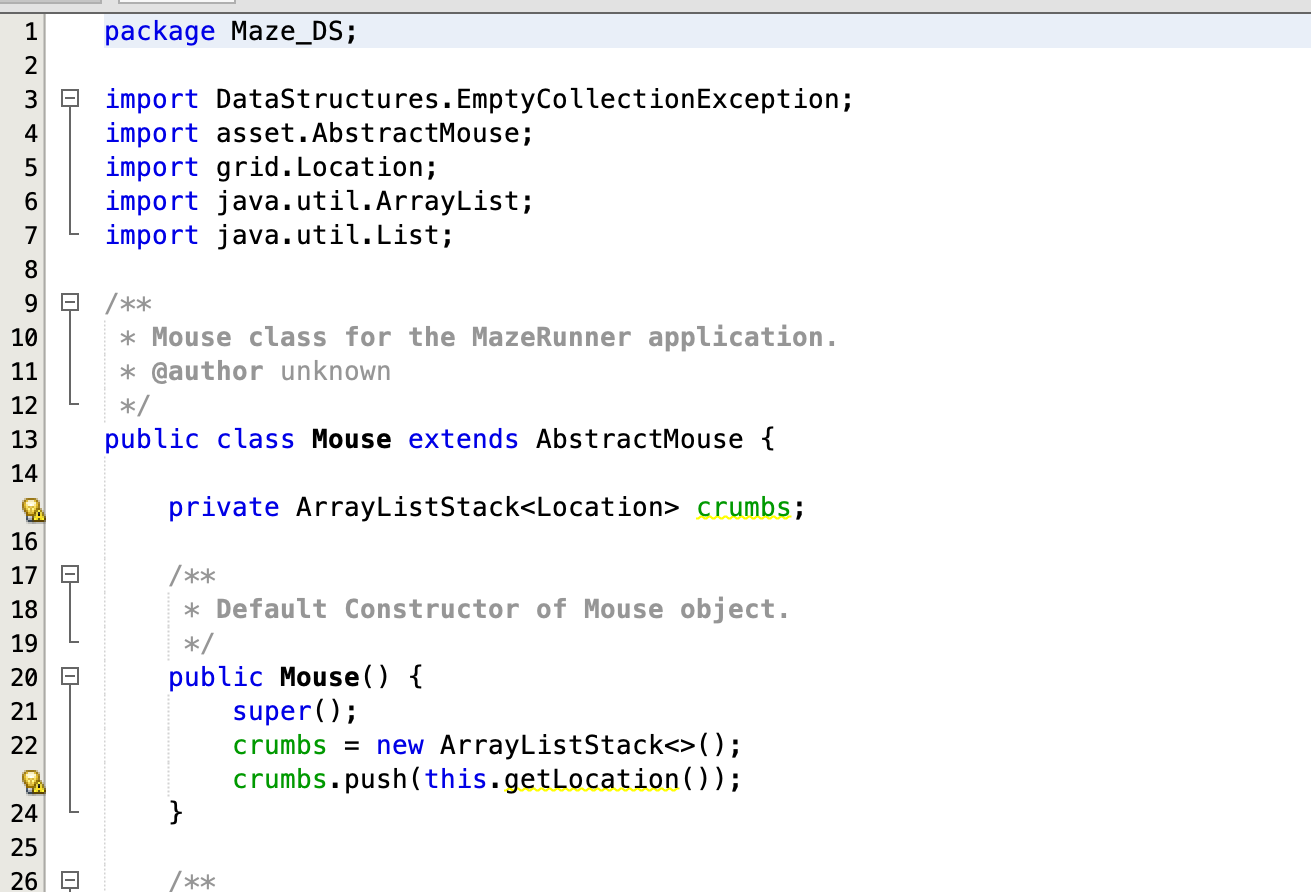Place cursor on the package Maze_DS declaration

click(230, 31)
